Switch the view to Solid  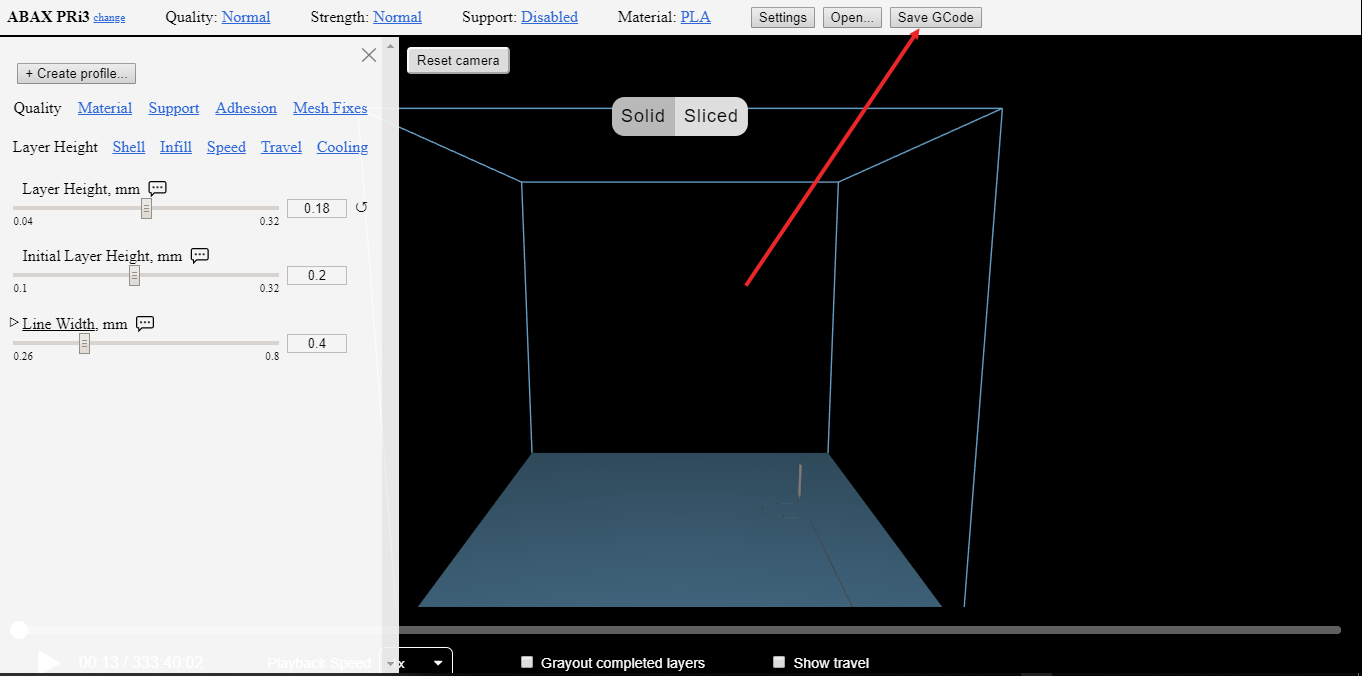click(643, 116)
